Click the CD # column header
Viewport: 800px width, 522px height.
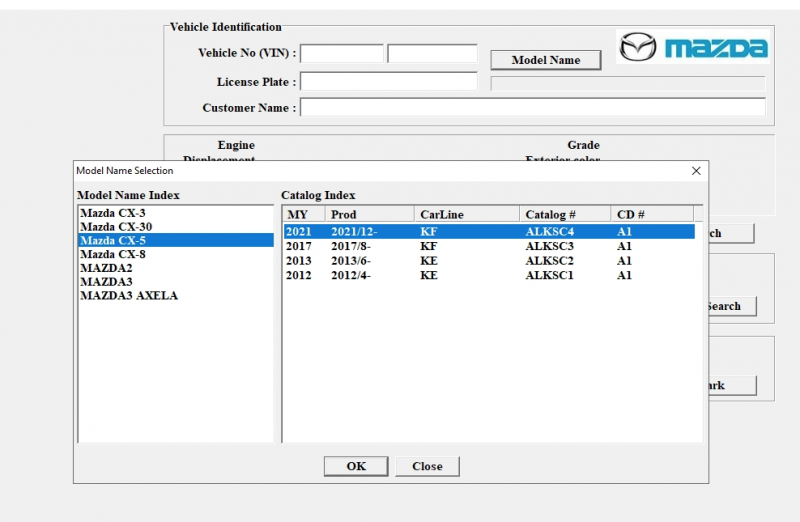tap(652, 214)
